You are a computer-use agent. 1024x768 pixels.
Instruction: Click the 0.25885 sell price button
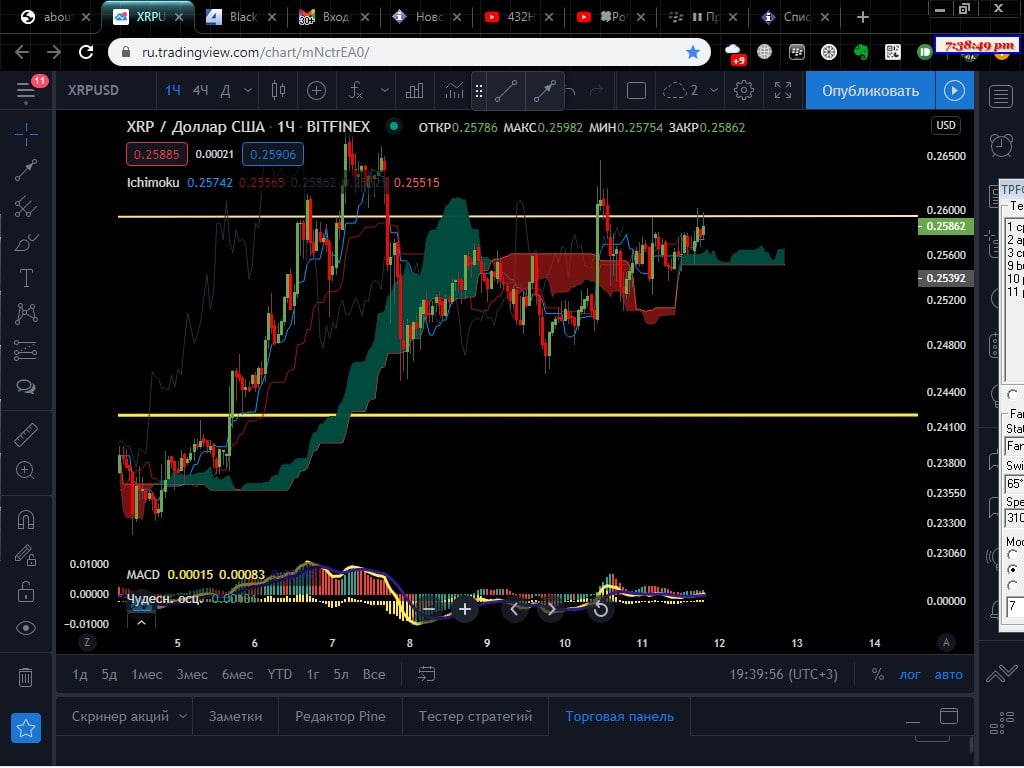click(x=157, y=154)
